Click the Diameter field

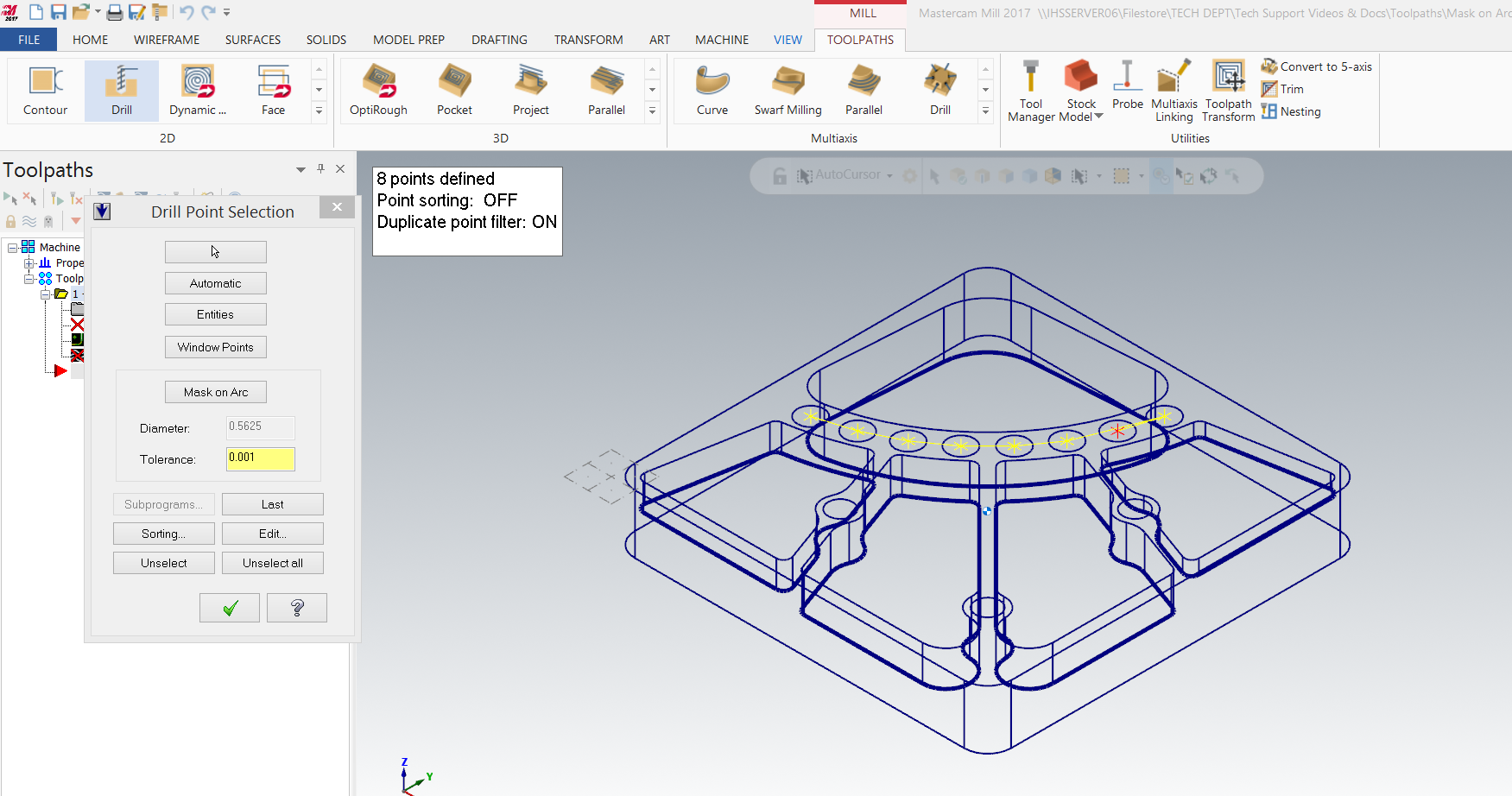pos(261,427)
